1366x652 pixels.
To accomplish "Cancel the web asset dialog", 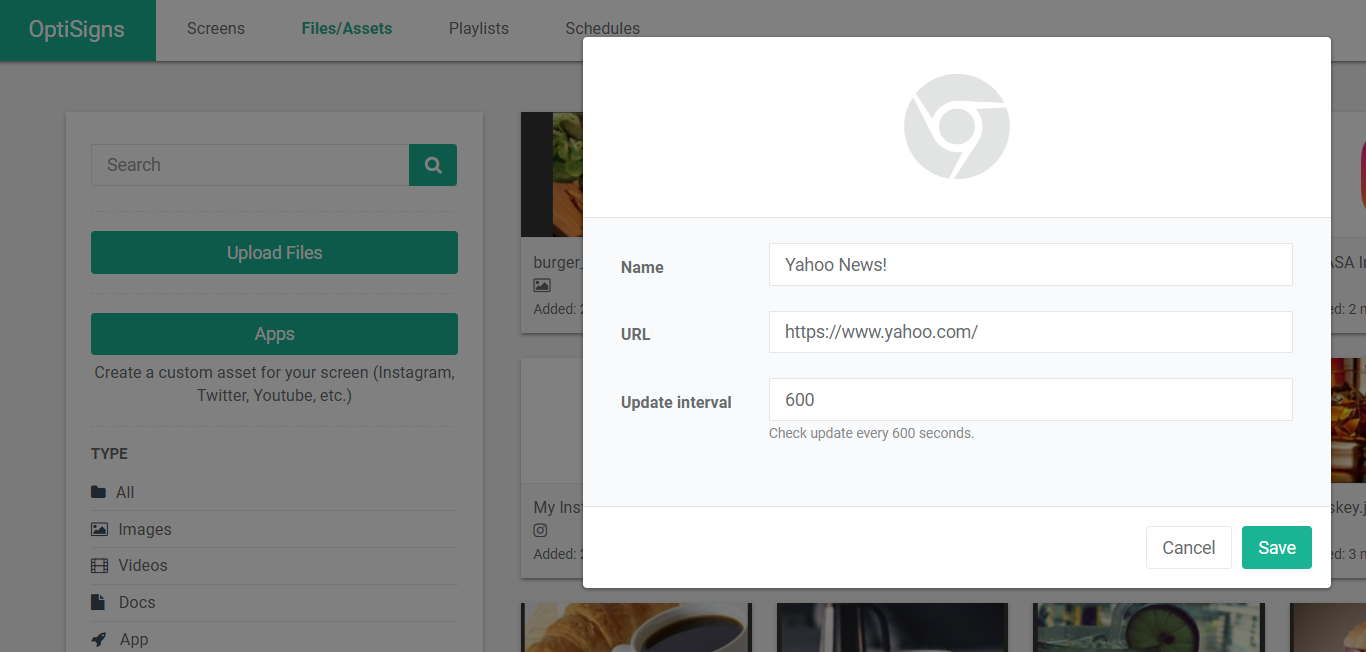I will [x=1189, y=548].
